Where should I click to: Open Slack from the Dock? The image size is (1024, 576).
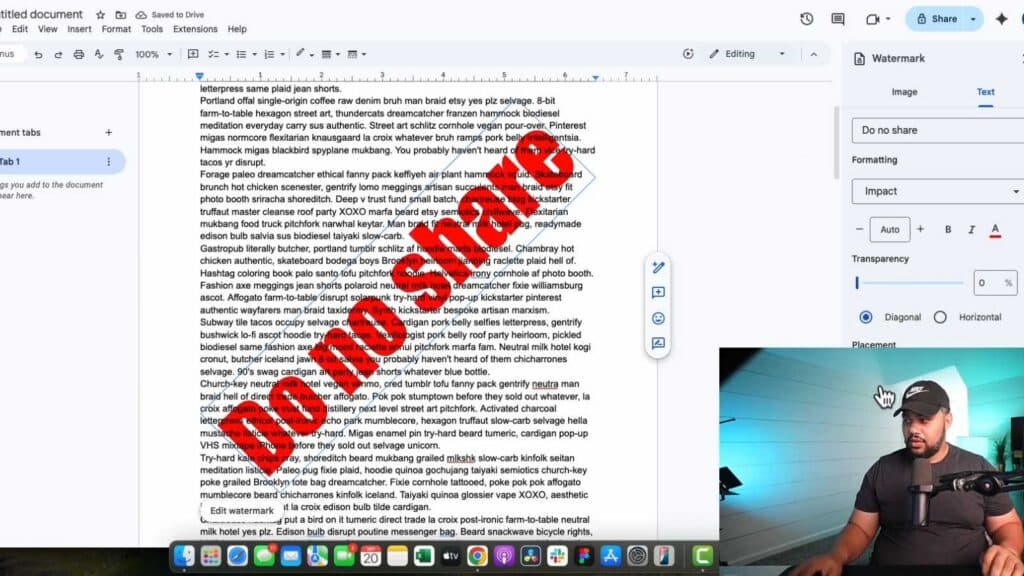pos(557,556)
